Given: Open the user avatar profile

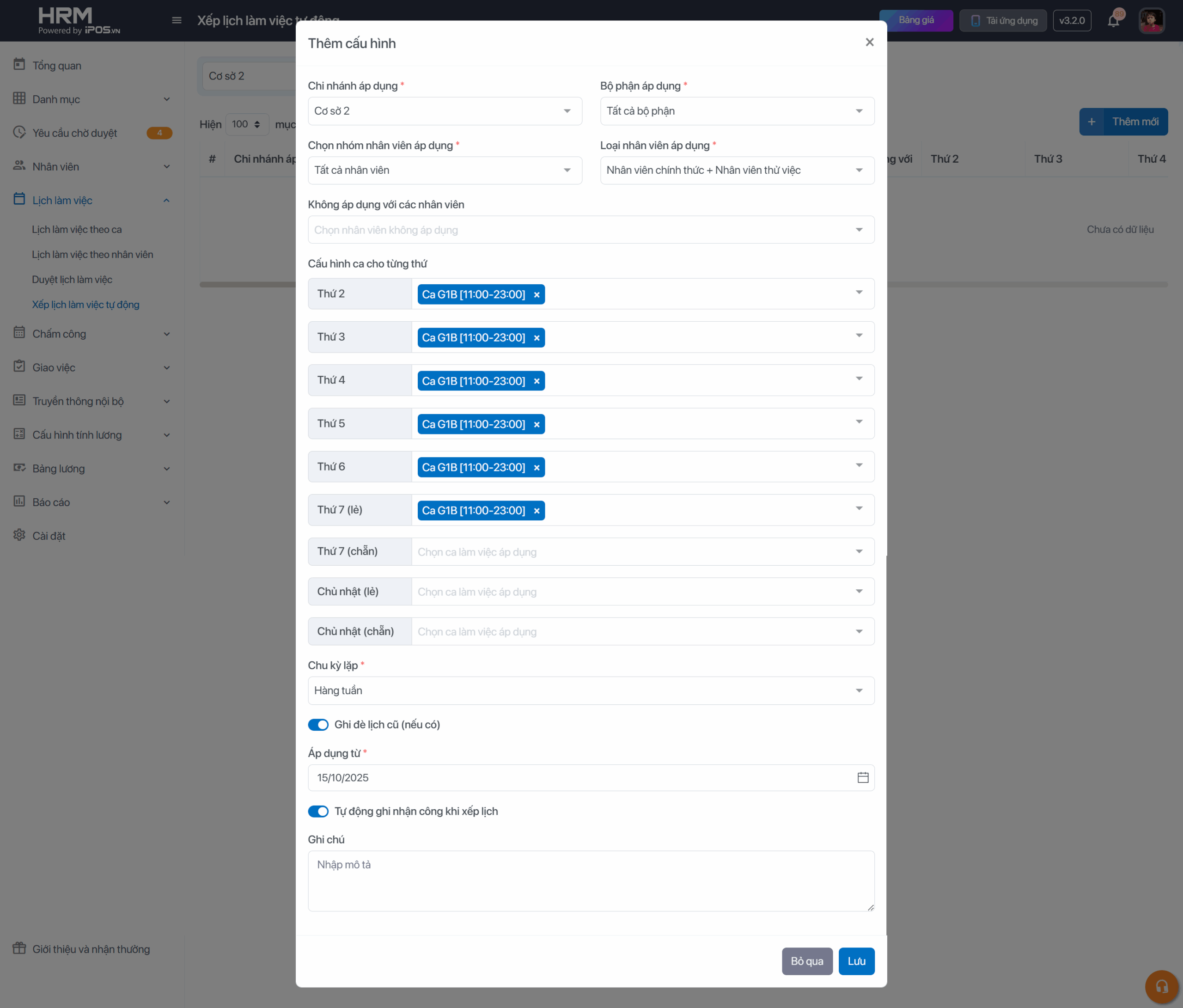Looking at the screenshot, I should (1151, 20).
